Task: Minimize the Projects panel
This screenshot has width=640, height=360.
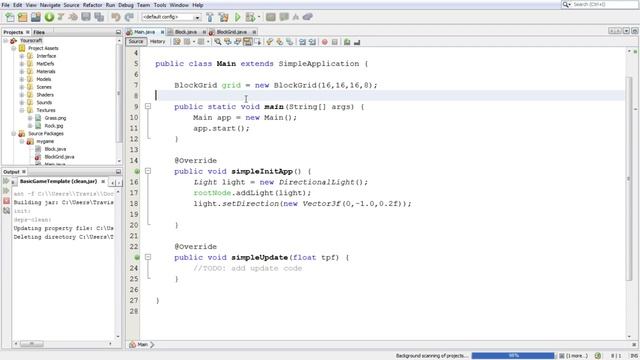Action: tap(118, 32)
